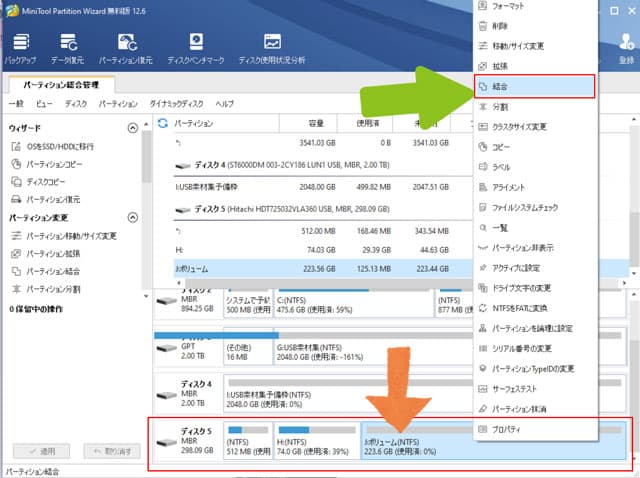Start パーティションコピー wizard
640x478 pixels.
tap(47, 164)
